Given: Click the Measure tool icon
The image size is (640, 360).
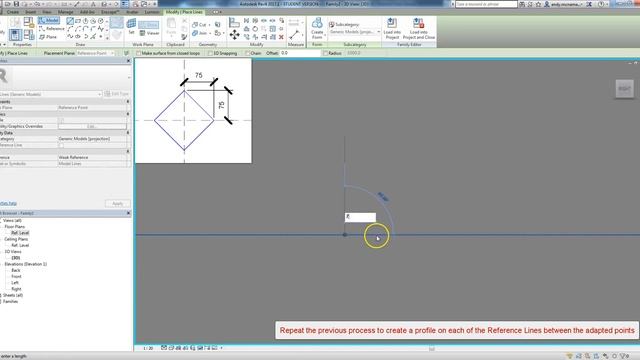Looking at the screenshot, I should [x=294, y=35].
